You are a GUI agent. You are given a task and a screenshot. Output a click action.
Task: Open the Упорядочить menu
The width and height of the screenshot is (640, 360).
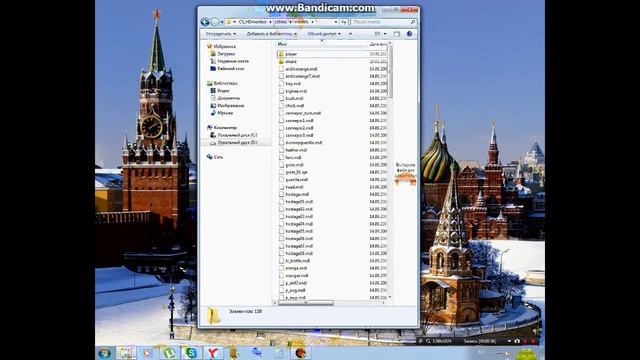pos(220,34)
